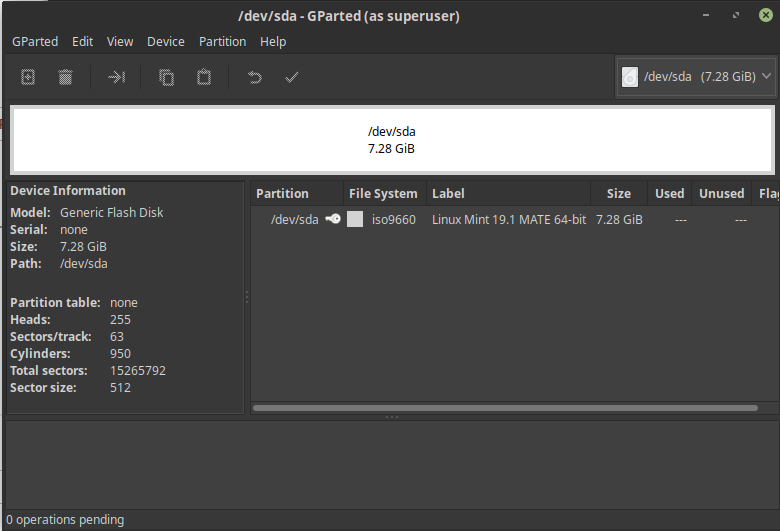Expand the Partition menu
The width and height of the screenshot is (780, 531).
222,41
